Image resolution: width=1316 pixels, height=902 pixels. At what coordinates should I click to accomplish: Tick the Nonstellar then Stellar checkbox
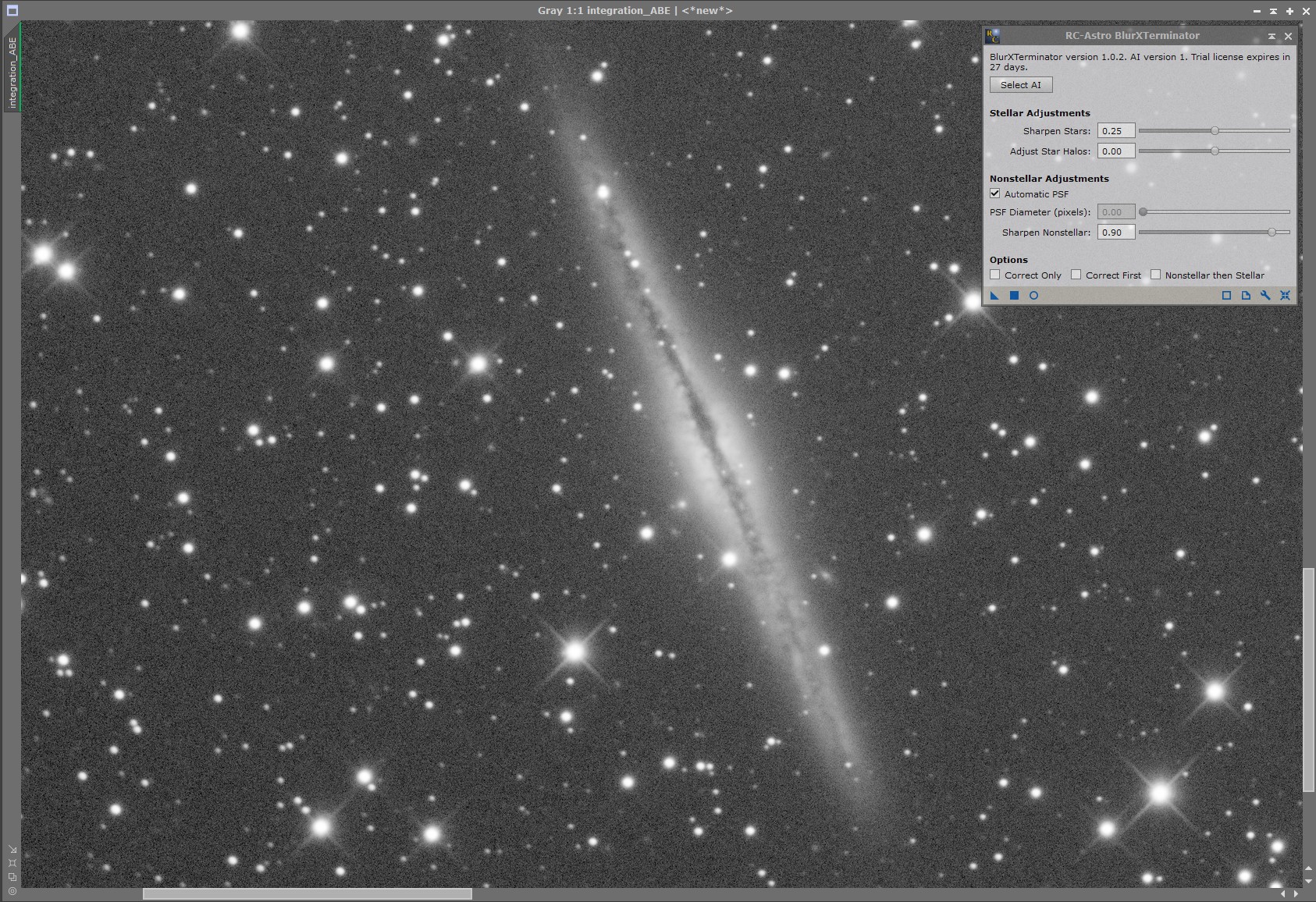(1156, 275)
